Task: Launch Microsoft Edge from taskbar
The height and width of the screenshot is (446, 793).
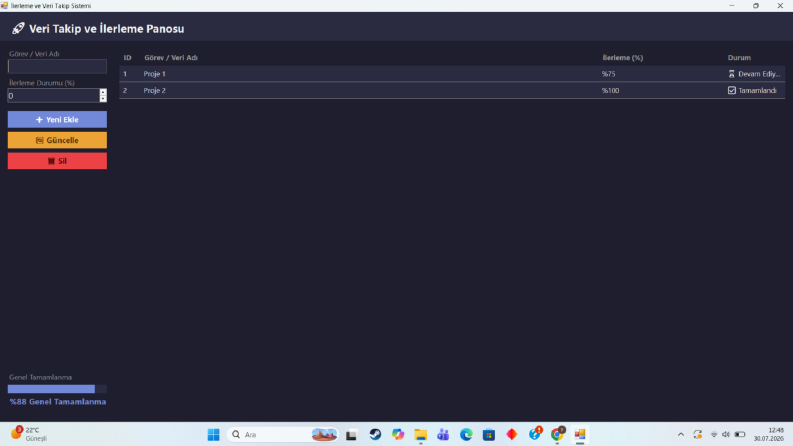Action: point(466,434)
